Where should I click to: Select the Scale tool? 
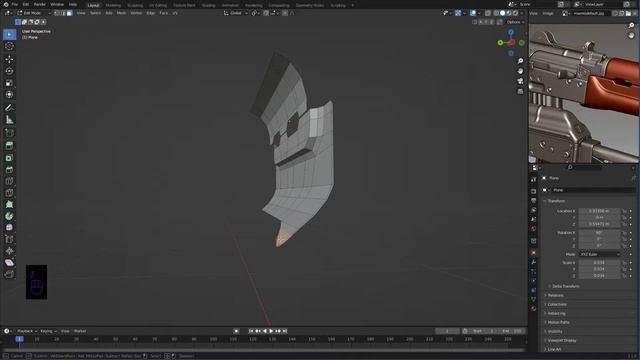[x=9, y=83]
